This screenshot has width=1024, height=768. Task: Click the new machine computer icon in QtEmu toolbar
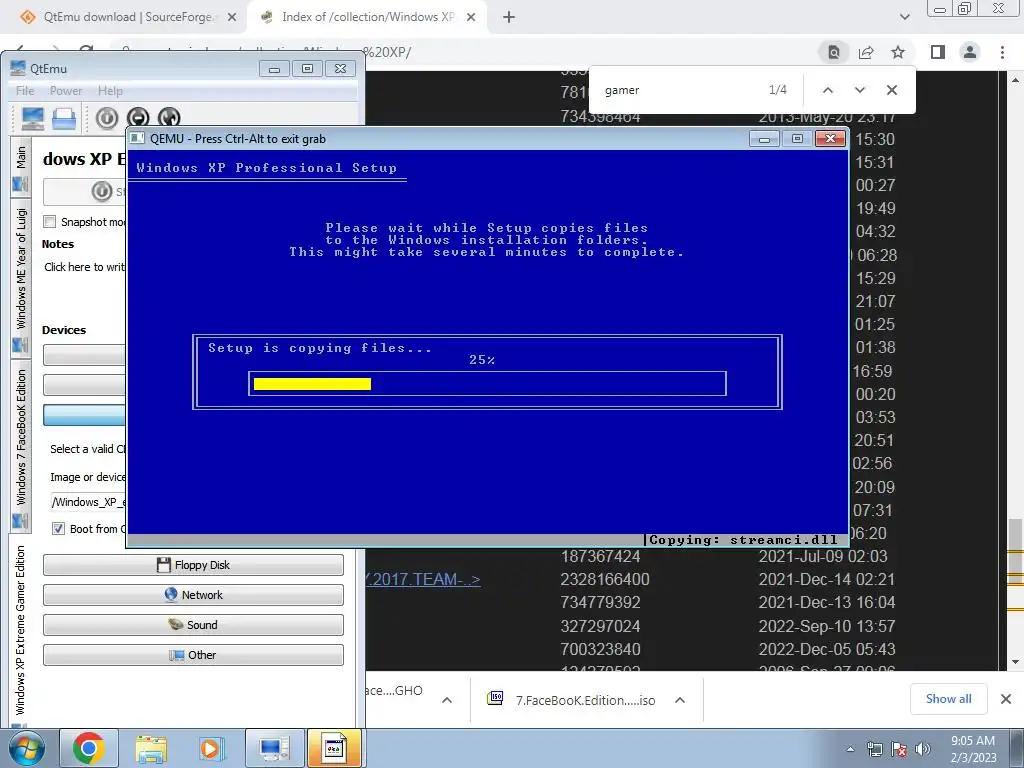point(33,118)
